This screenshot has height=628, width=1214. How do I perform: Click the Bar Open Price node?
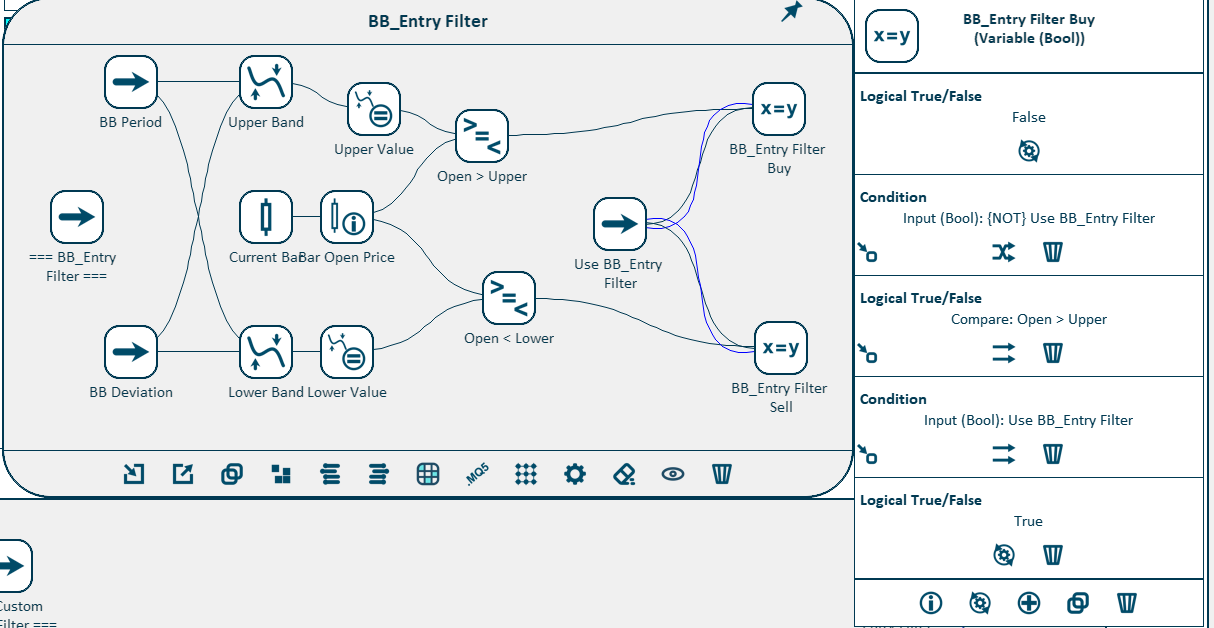347,217
